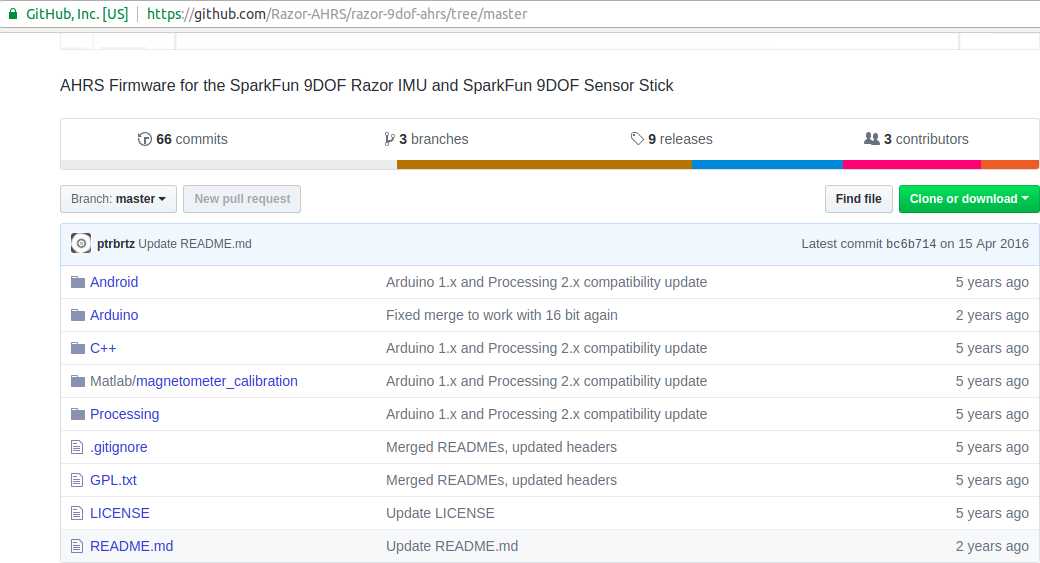Click the browser address bar URL
1040x563 pixels.
click(337, 14)
